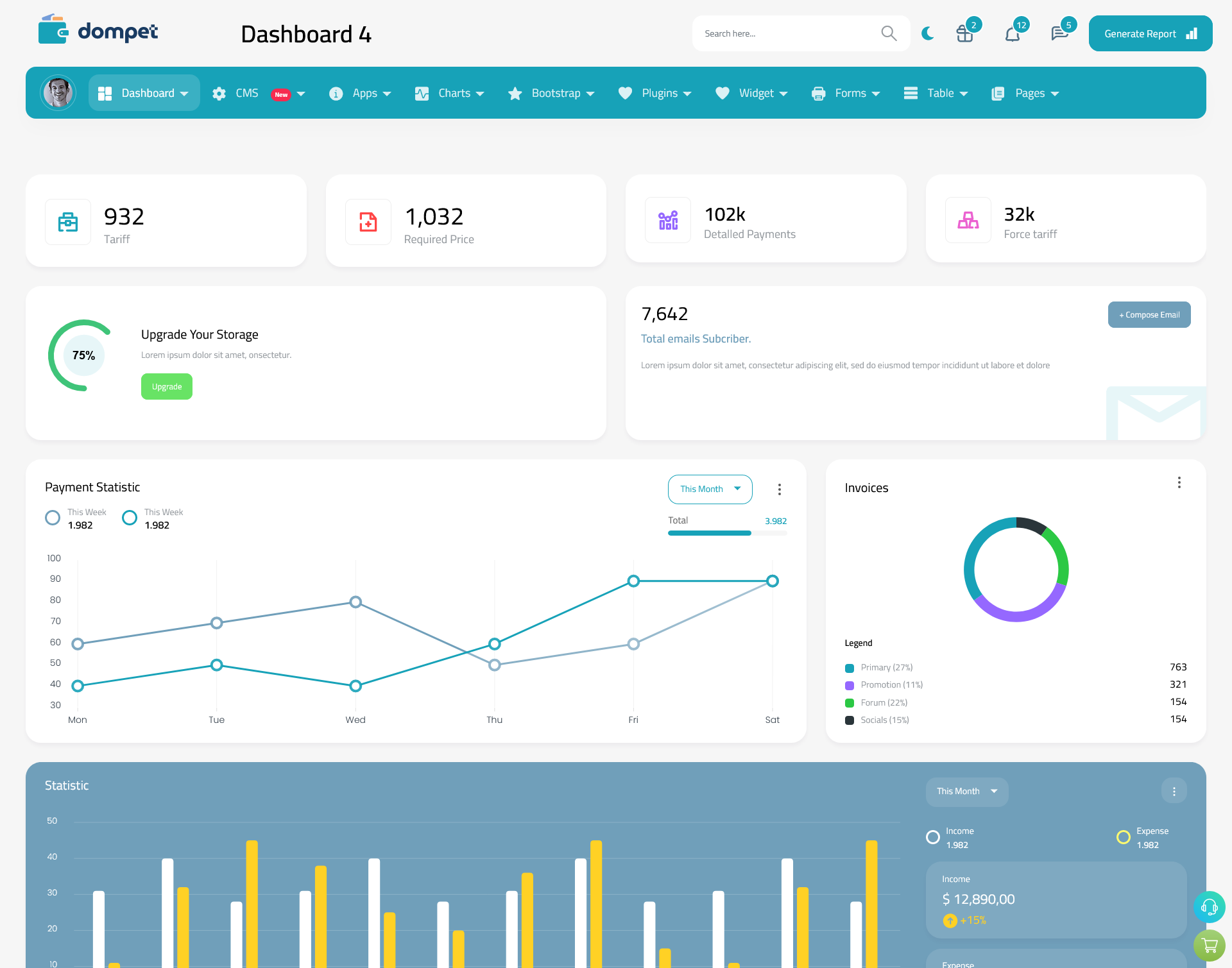
Task: Click the Compose Email button
Action: coord(1149,314)
